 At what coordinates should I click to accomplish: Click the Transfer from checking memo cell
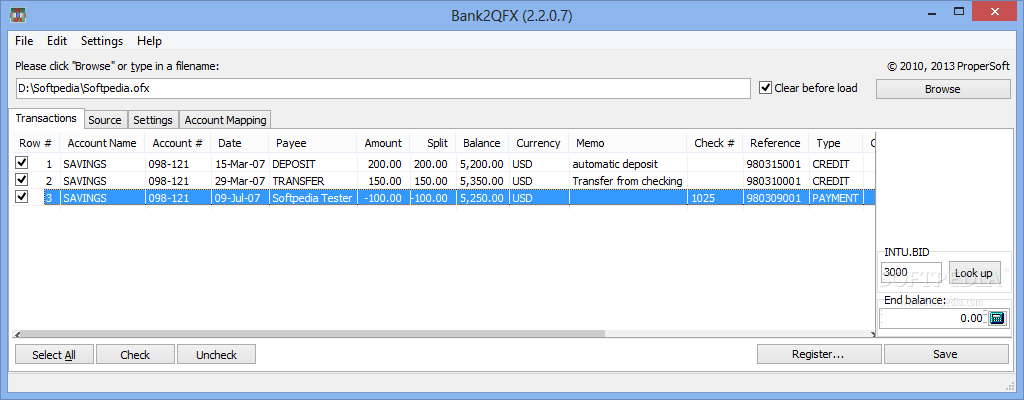click(628, 180)
